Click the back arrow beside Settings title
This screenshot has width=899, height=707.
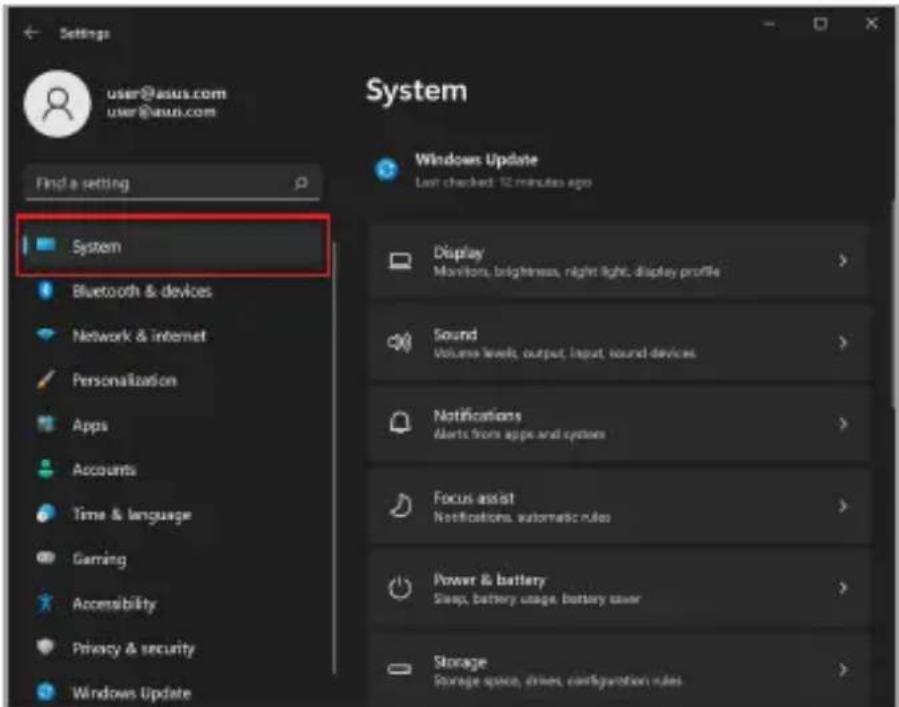[x=31, y=33]
